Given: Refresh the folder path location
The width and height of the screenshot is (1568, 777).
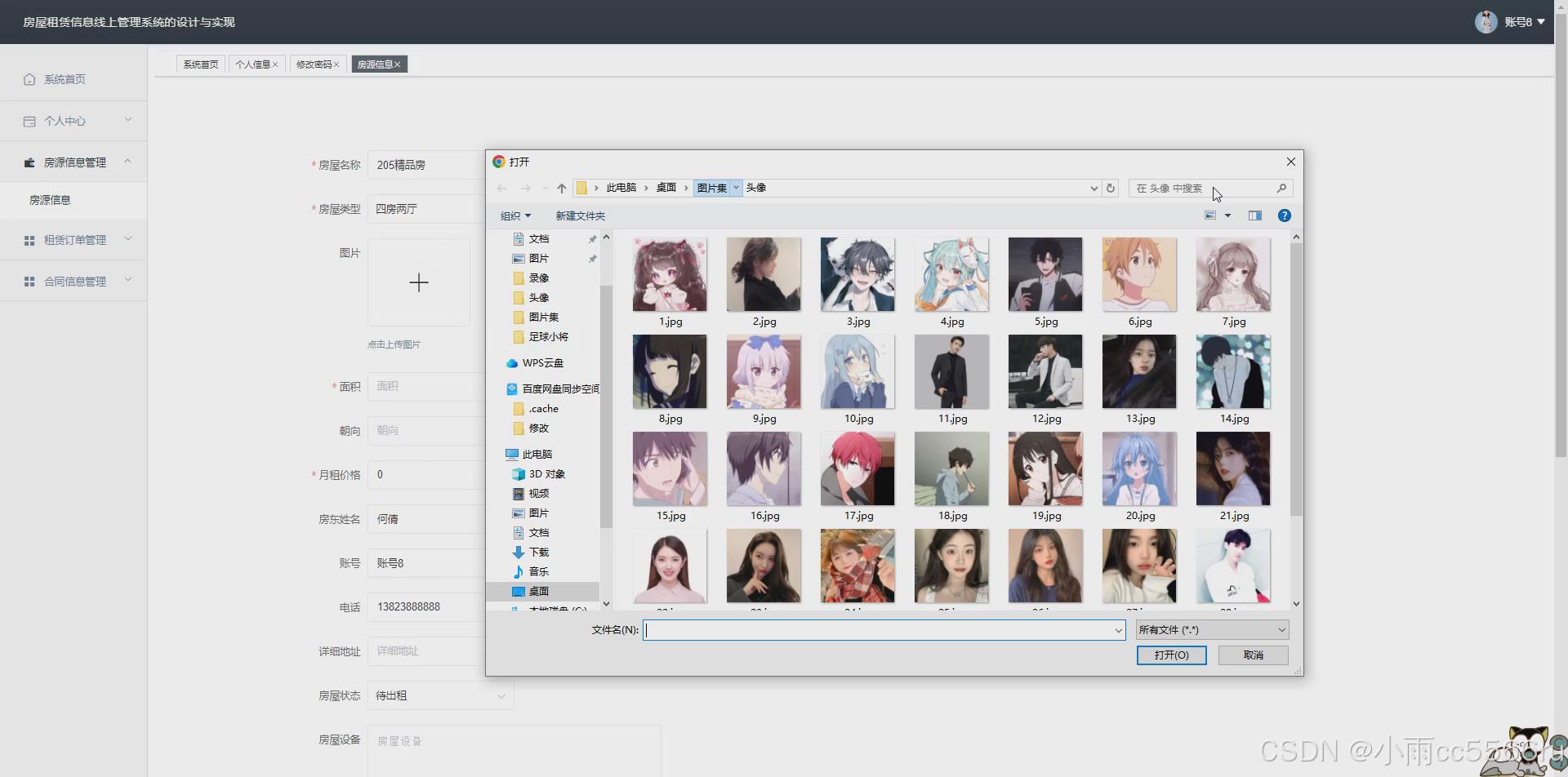Looking at the screenshot, I should (1111, 189).
